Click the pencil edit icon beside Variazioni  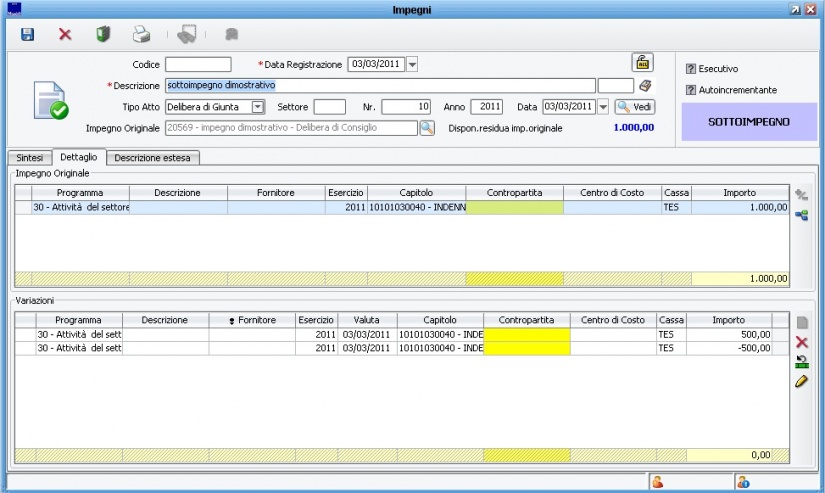click(801, 381)
